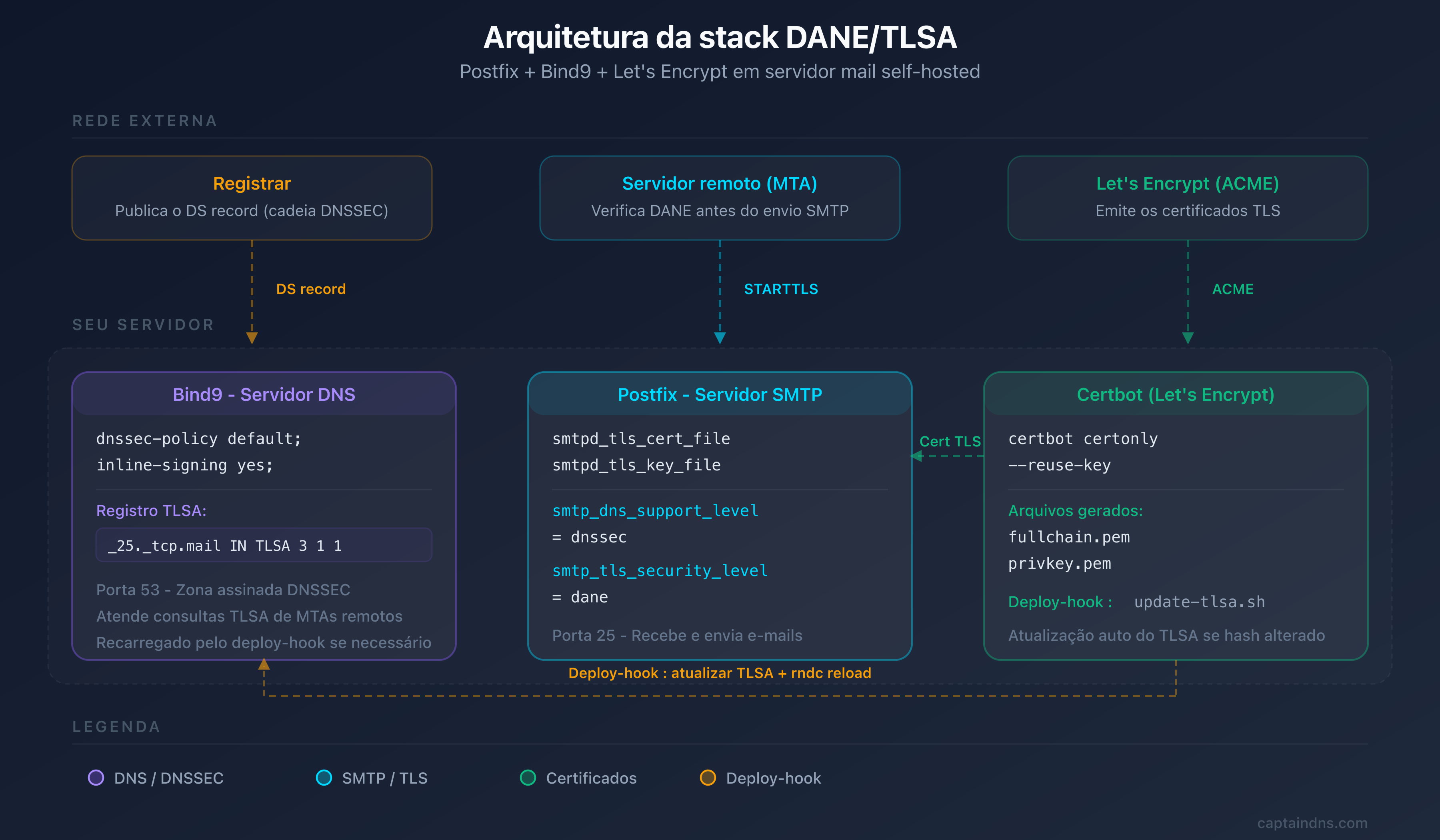Click the Certbot (Let's Encrypt) panel header
This screenshot has width=1440, height=840.
pyautogui.click(x=1176, y=394)
